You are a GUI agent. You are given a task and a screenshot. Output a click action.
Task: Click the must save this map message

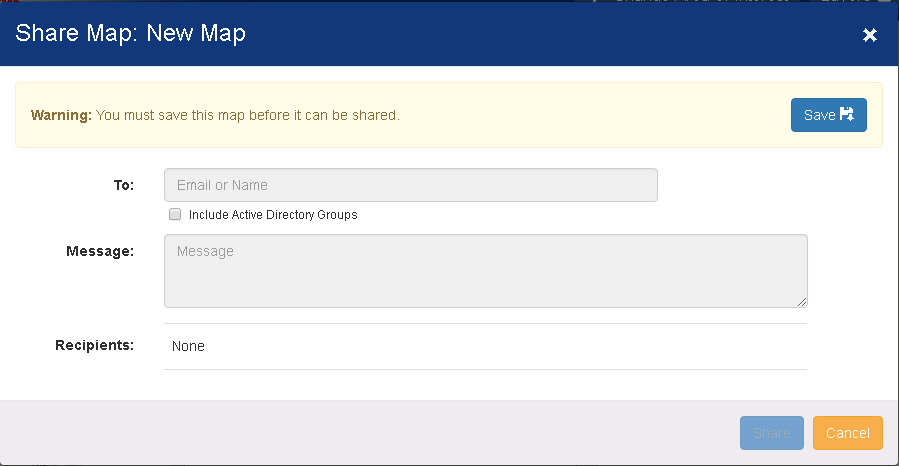247,115
